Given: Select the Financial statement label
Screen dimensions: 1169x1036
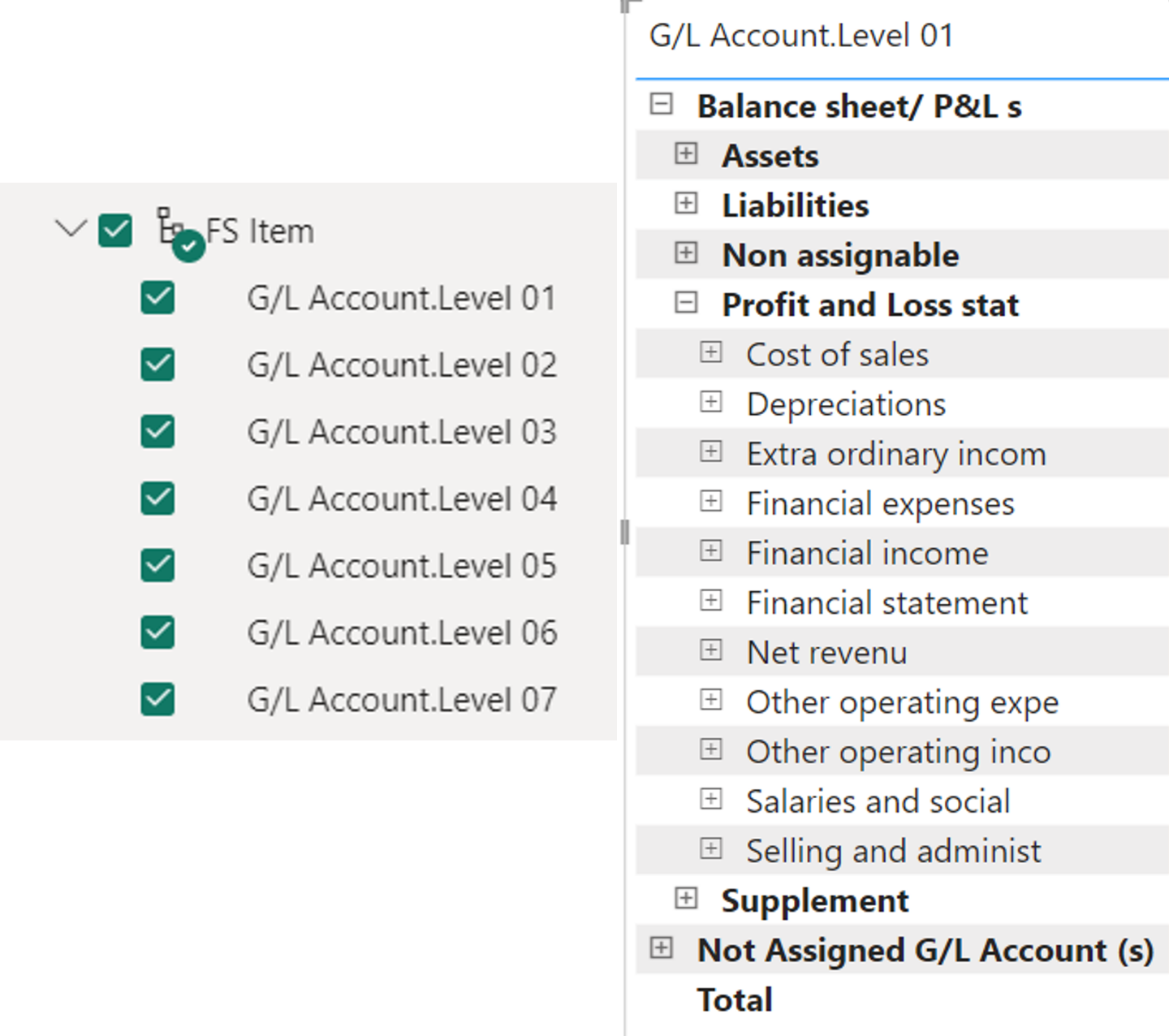Looking at the screenshot, I should tap(887, 603).
